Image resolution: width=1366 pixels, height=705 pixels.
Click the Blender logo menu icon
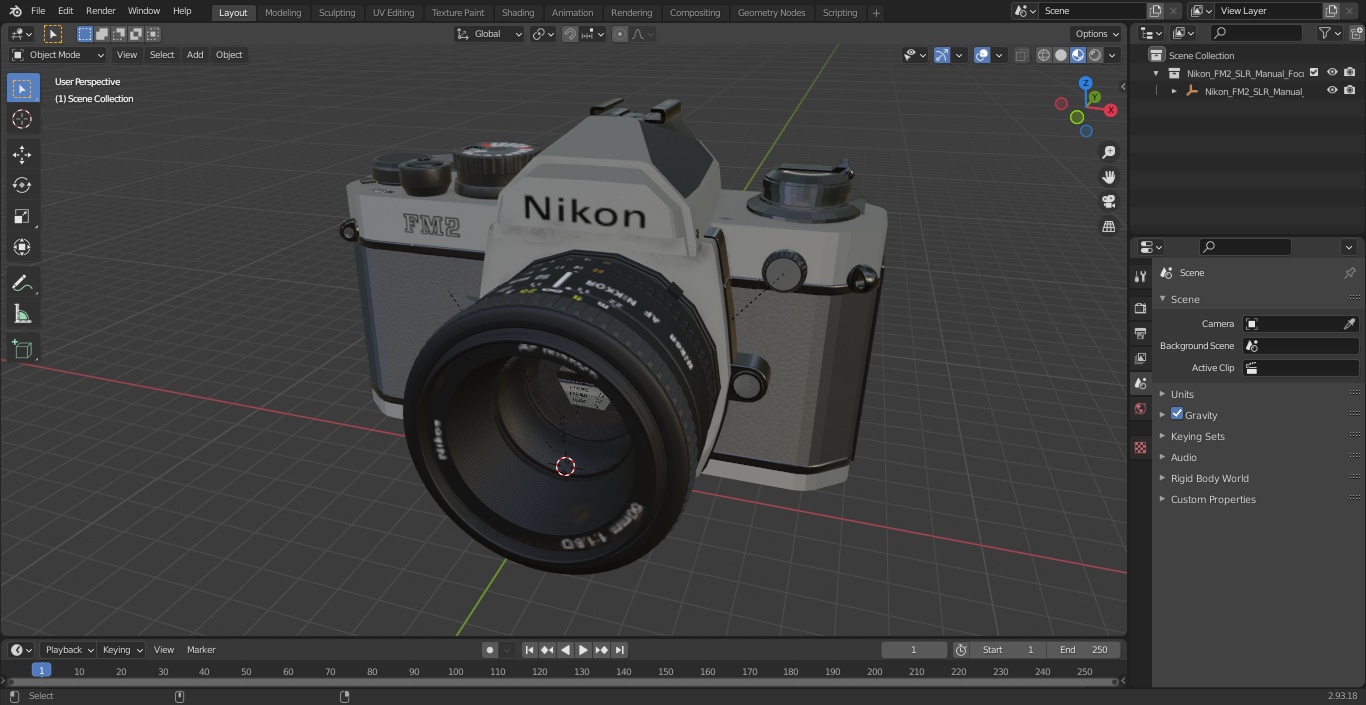pos(15,11)
